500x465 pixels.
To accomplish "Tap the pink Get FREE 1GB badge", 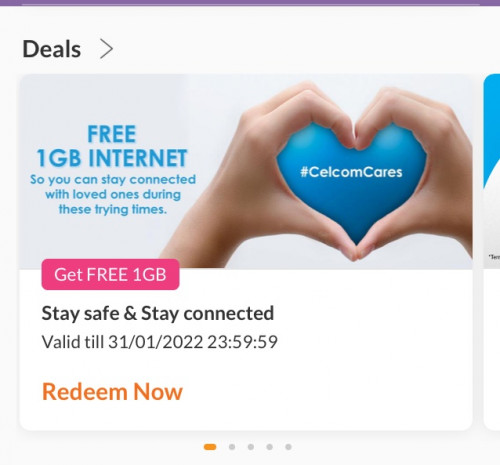I will pyautogui.click(x=110, y=274).
